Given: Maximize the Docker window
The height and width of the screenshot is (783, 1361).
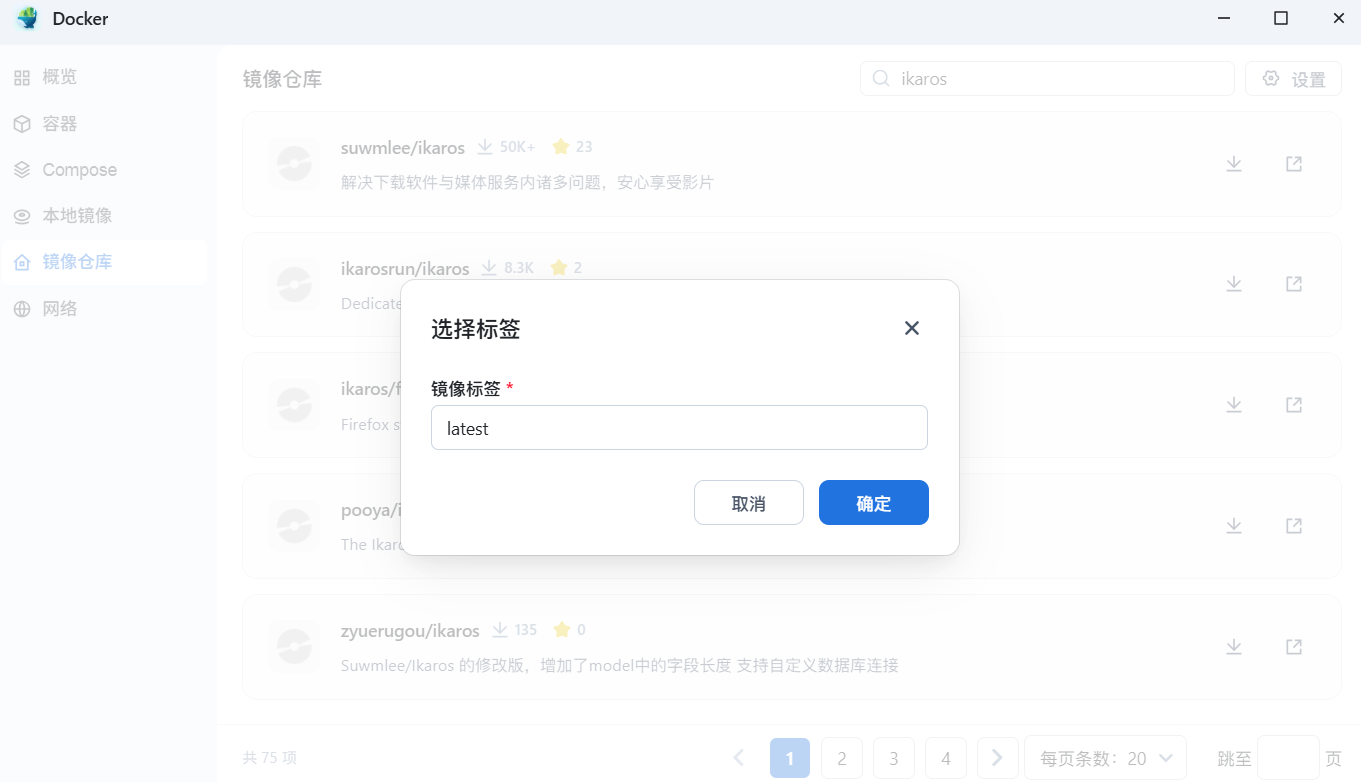Looking at the screenshot, I should point(1281,18).
